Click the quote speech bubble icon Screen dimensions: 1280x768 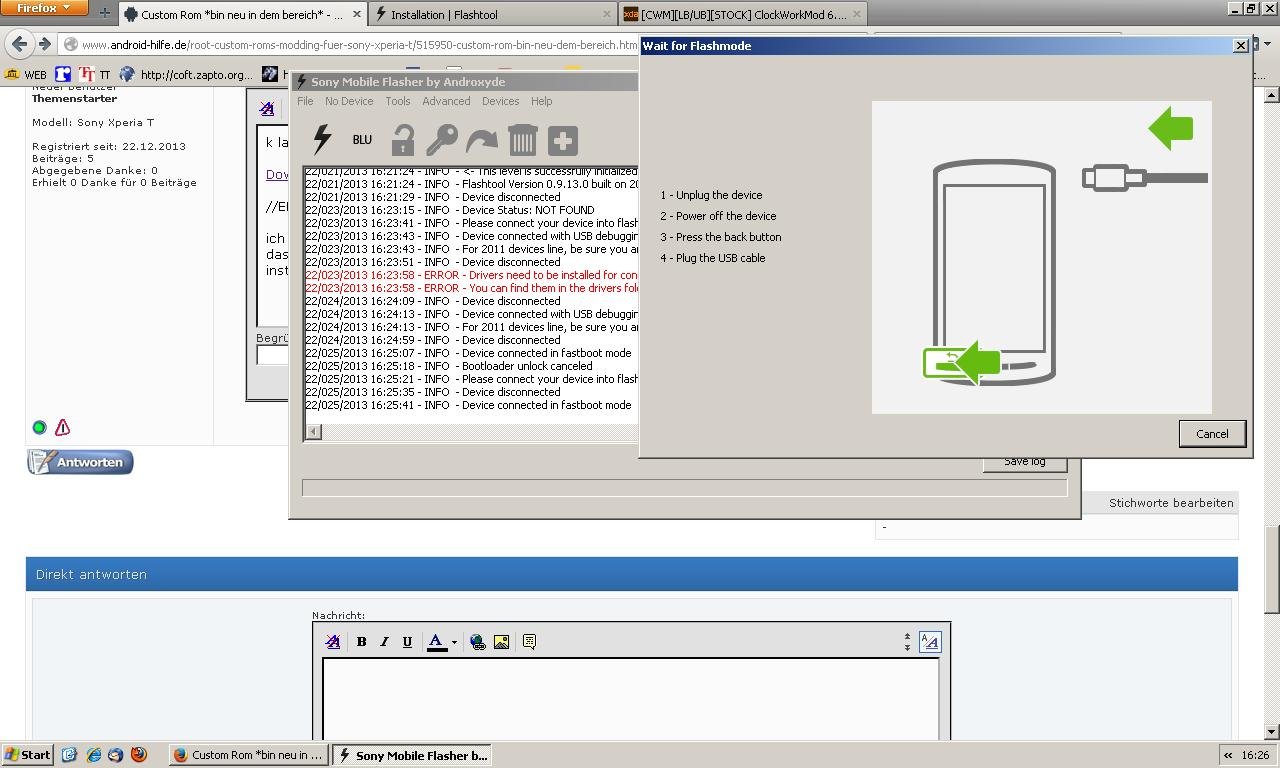[529, 642]
